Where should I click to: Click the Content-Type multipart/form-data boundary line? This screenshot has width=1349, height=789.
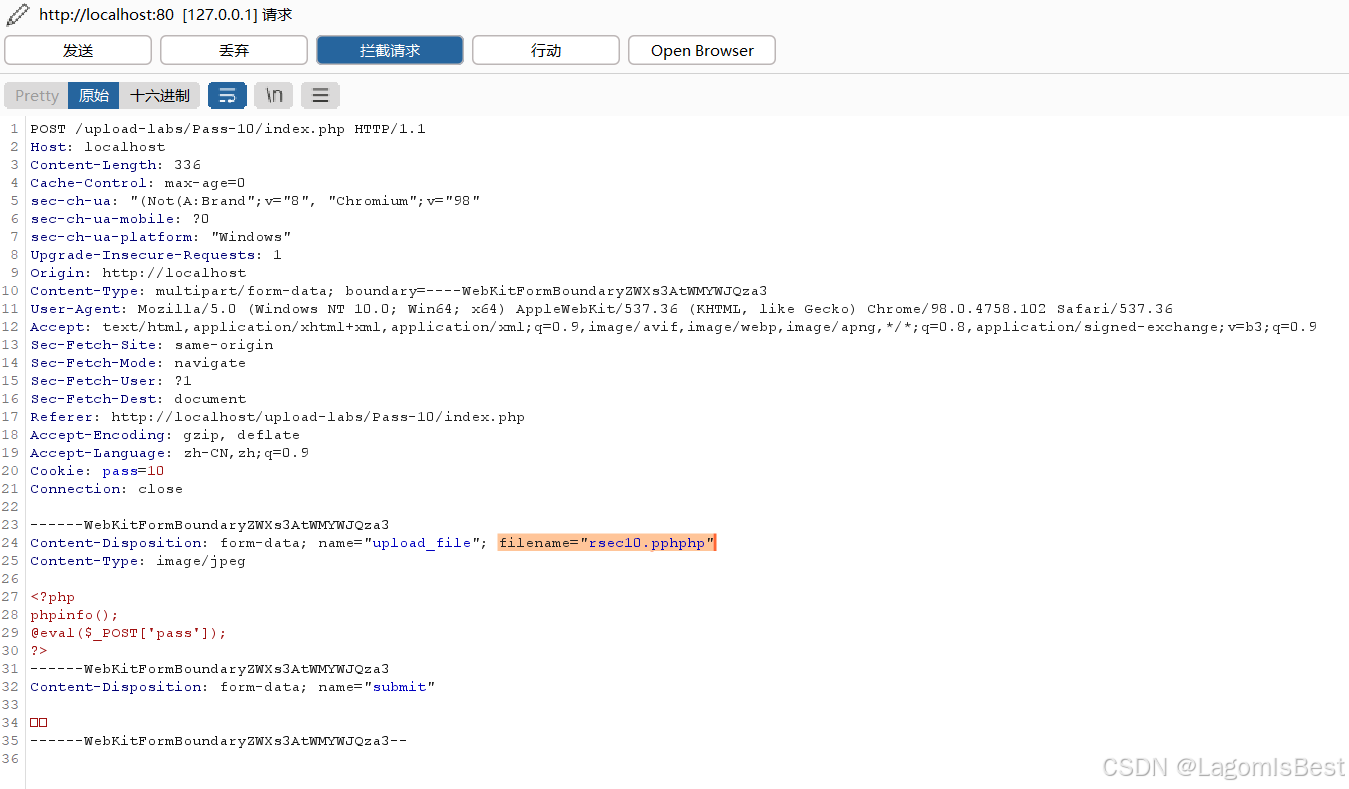pyautogui.click(x=399, y=291)
